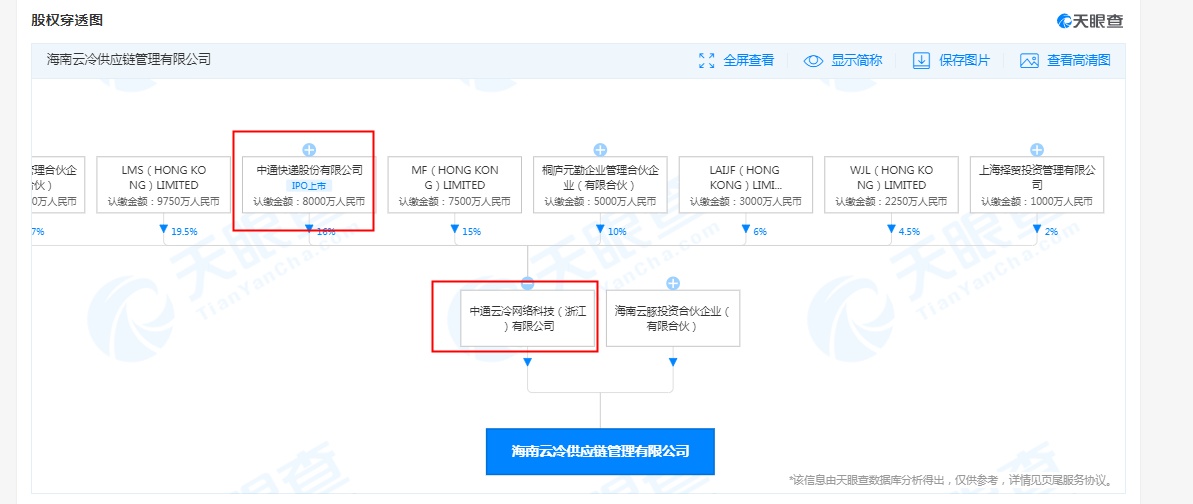Click the fullscreen corners icon

click(707, 61)
